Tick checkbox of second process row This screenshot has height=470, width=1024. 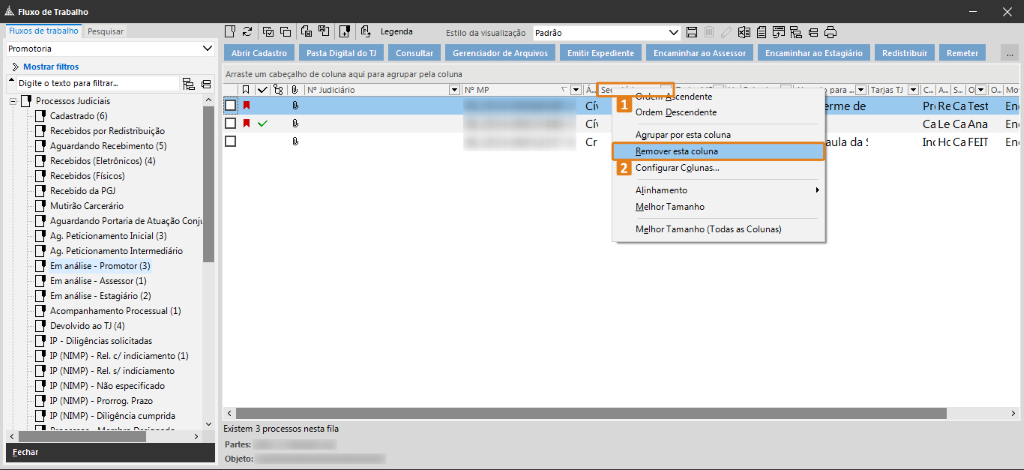point(231,123)
